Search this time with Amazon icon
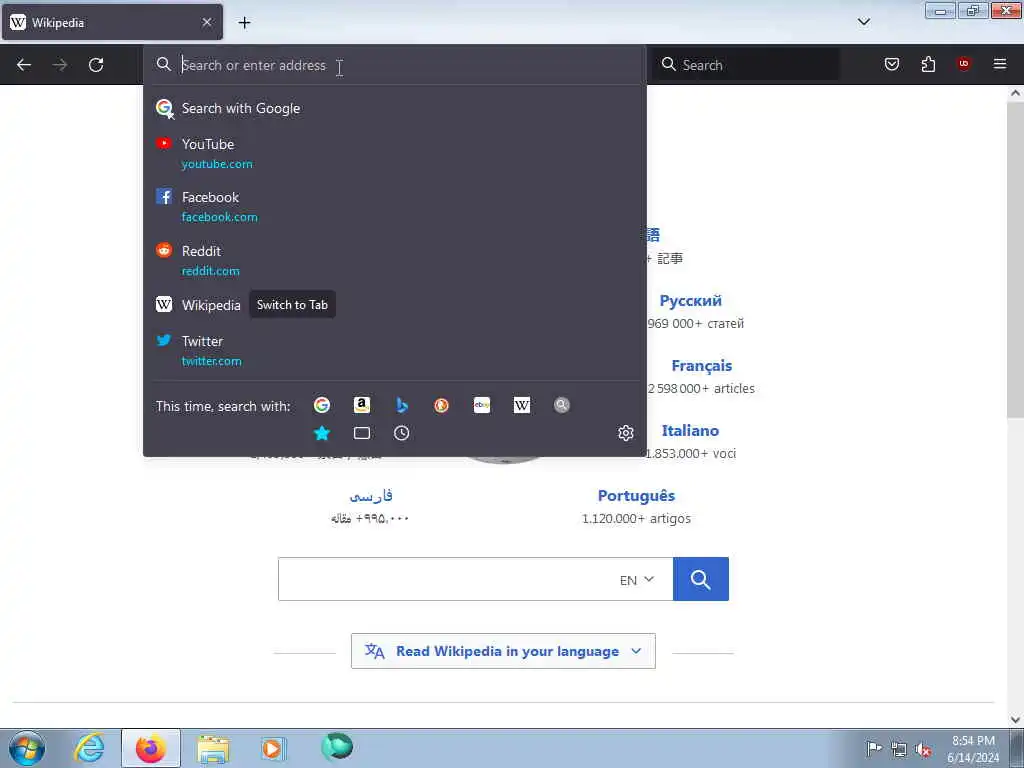The width and height of the screenshot is (1024, 768). click(x=362, y=406)
